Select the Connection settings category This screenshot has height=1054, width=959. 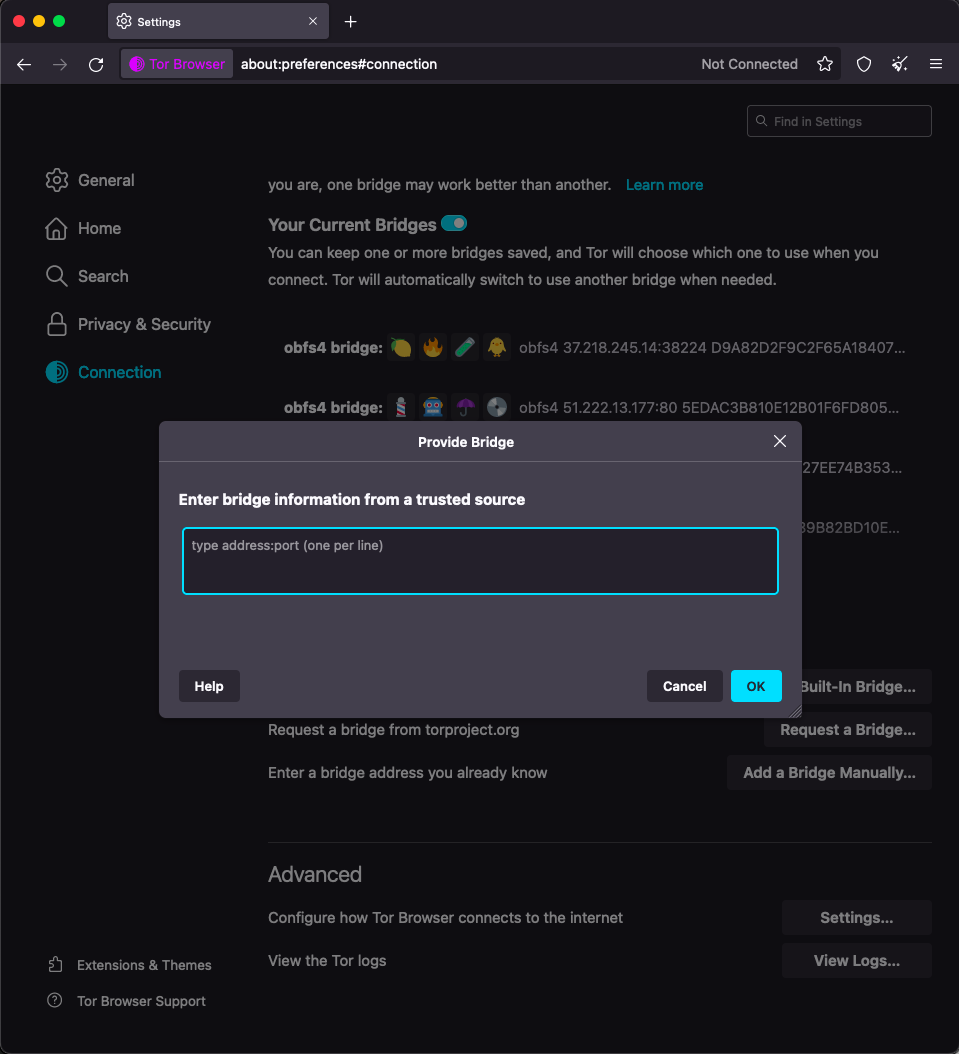click(x=103, y=372)
